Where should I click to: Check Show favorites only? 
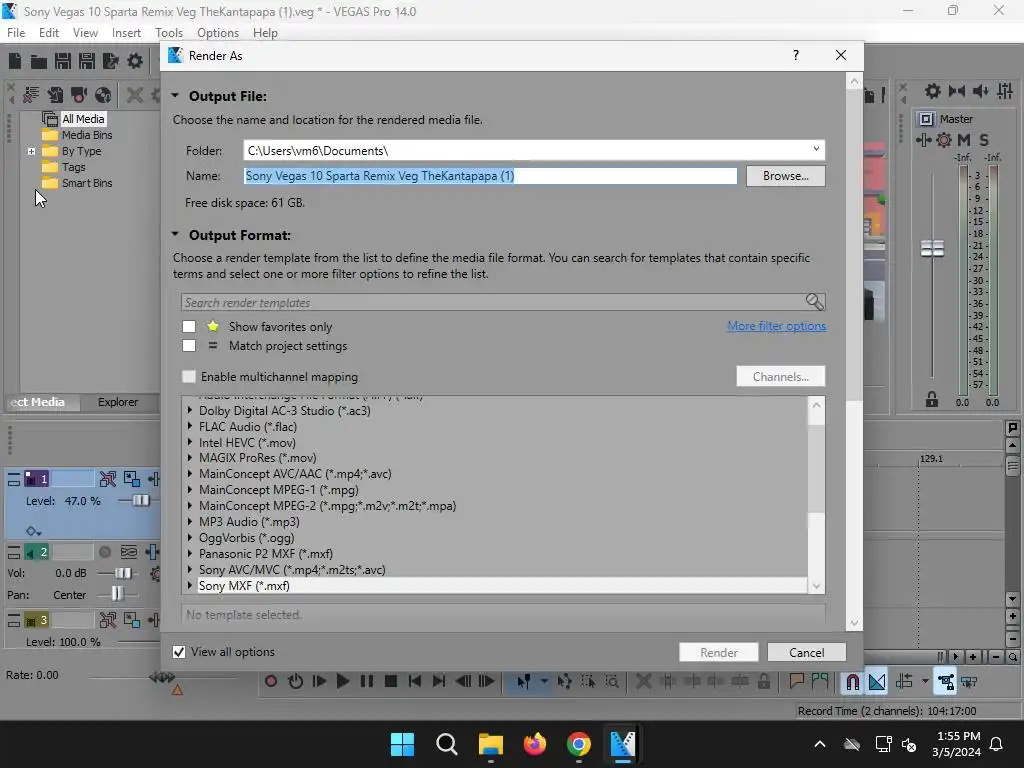(x=189, y=327)
